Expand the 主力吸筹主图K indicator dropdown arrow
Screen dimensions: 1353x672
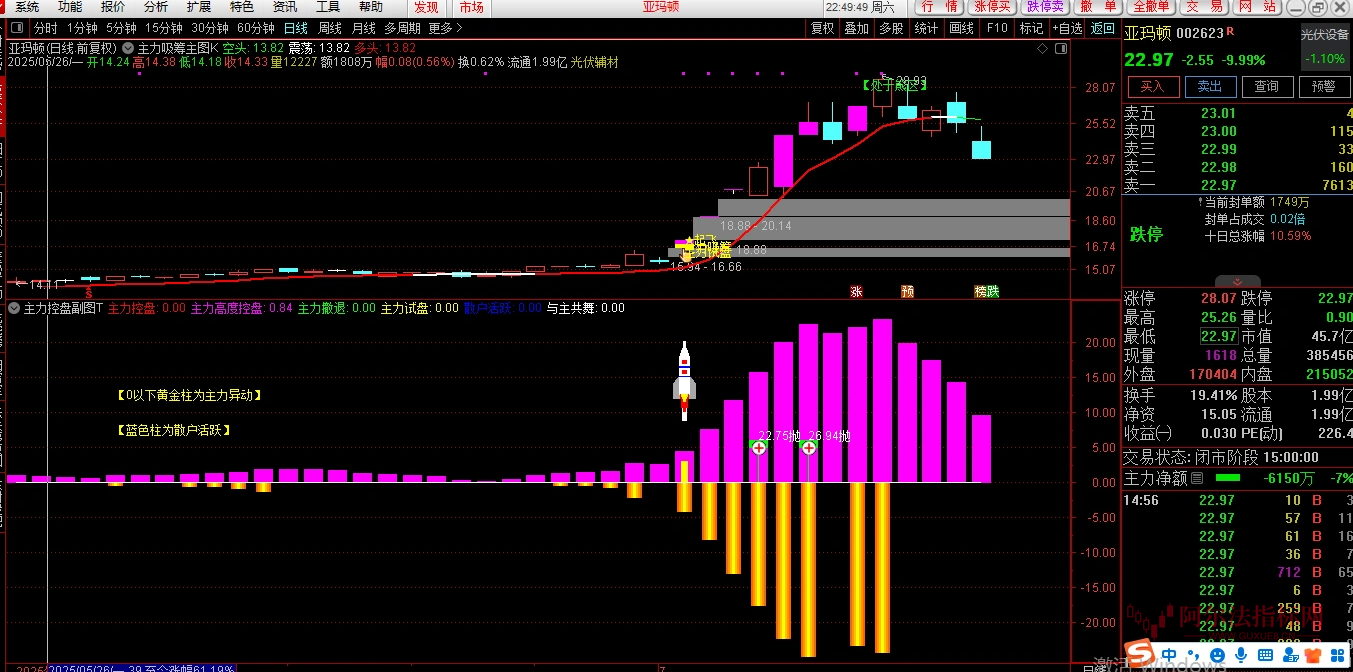point(128,48)
